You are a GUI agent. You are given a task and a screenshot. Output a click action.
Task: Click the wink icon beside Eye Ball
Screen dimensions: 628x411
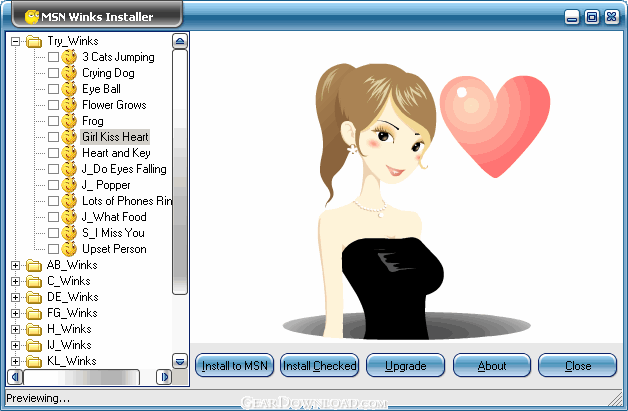click(69, 89)
